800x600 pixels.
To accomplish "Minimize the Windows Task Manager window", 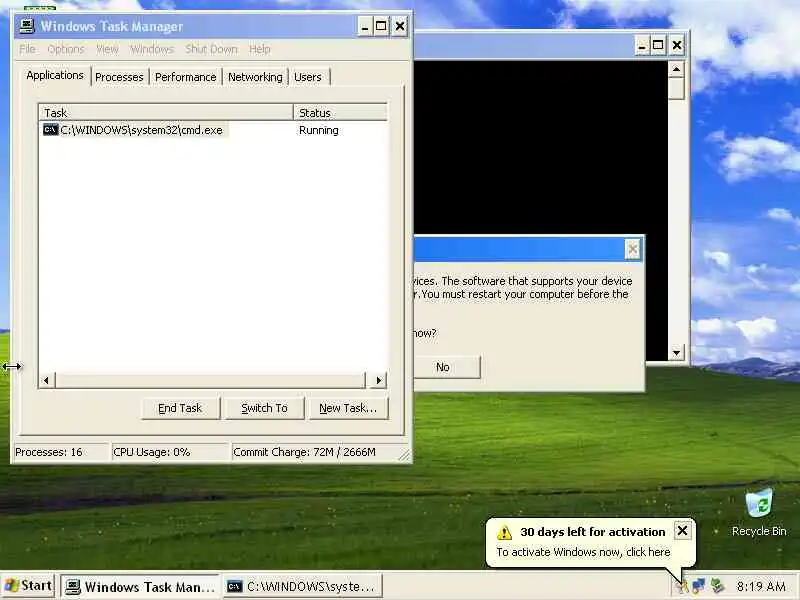I will 364,26.
